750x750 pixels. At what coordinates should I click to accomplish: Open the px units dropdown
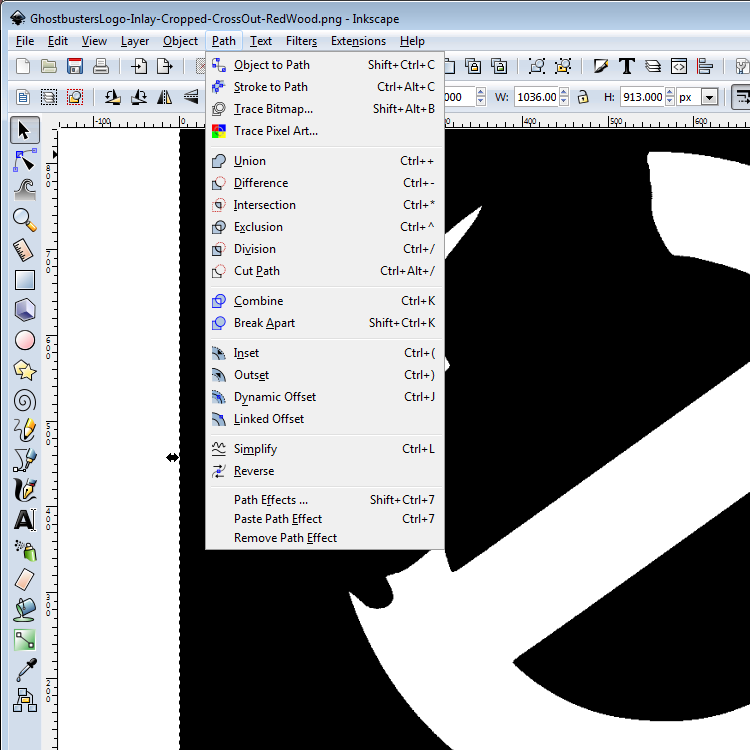710,98
